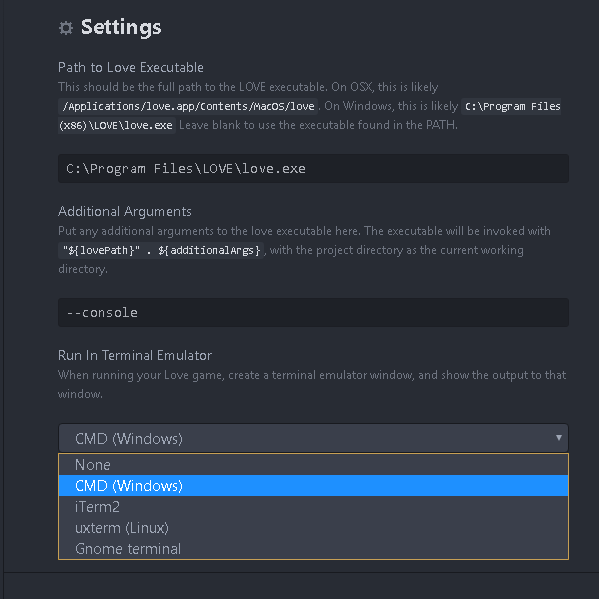Click the Run In Terminal Emulator label
Image resolution: width=599 pixels, height=599 pixels.
click(135, 356)
